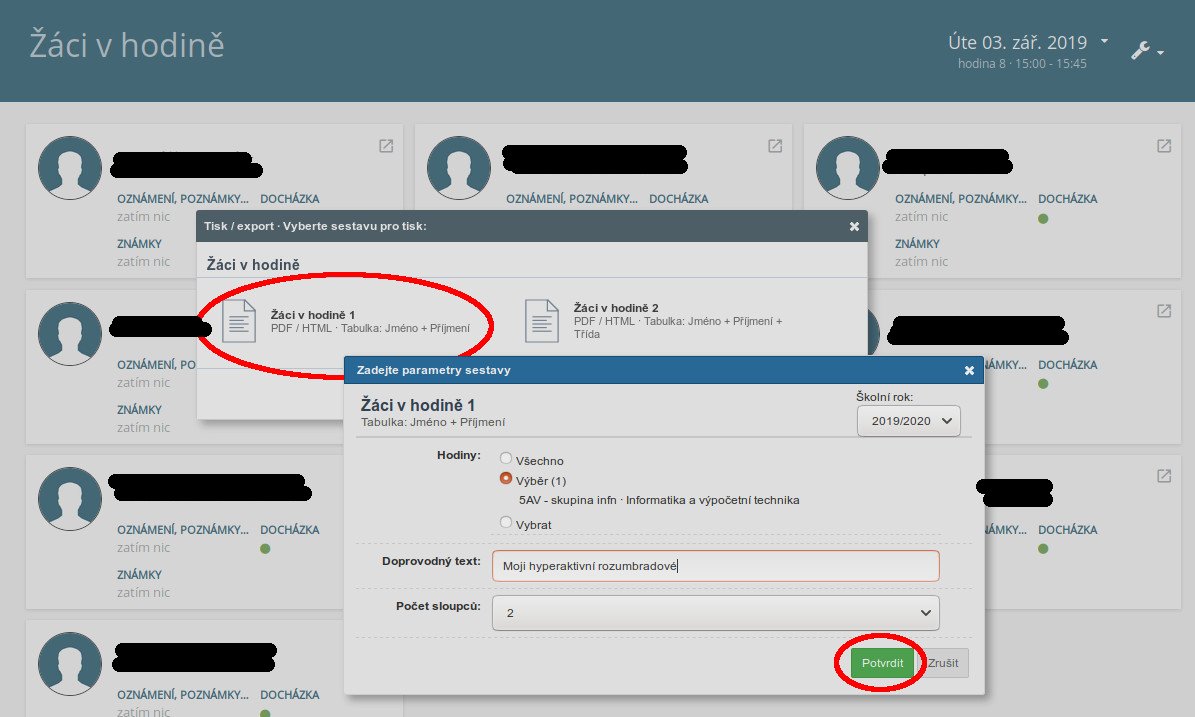Viewport: 1195px width, 717px height.
Task: Click the Zrušit cancel button
Action: click(x=944, y=663)
